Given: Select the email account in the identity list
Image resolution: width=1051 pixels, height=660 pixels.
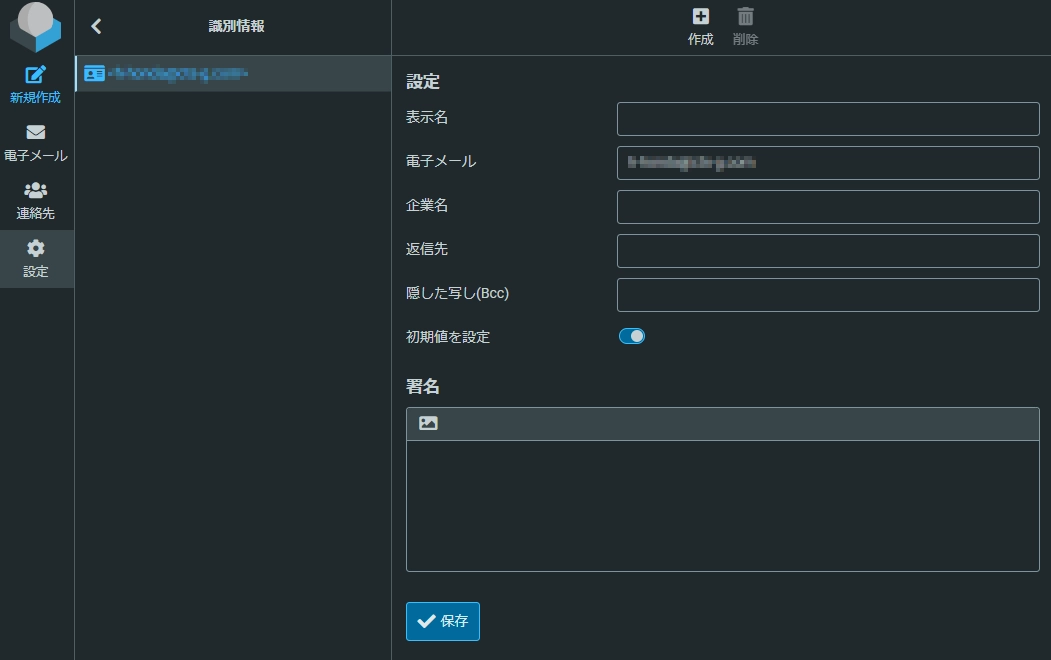Looking at the screenshot, I should point(230,73).
